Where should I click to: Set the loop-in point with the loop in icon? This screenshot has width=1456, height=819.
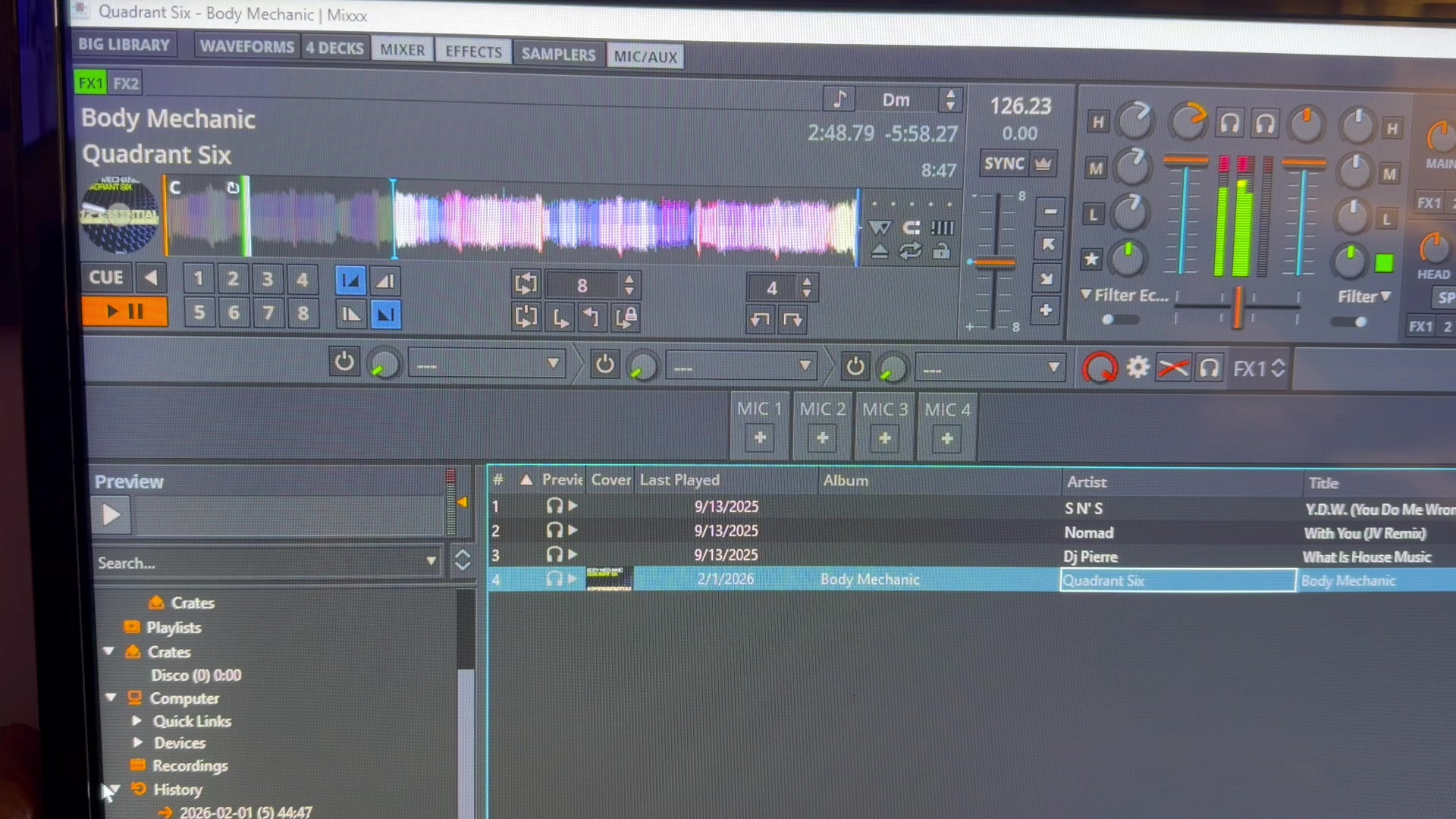(x=560, y=317)
